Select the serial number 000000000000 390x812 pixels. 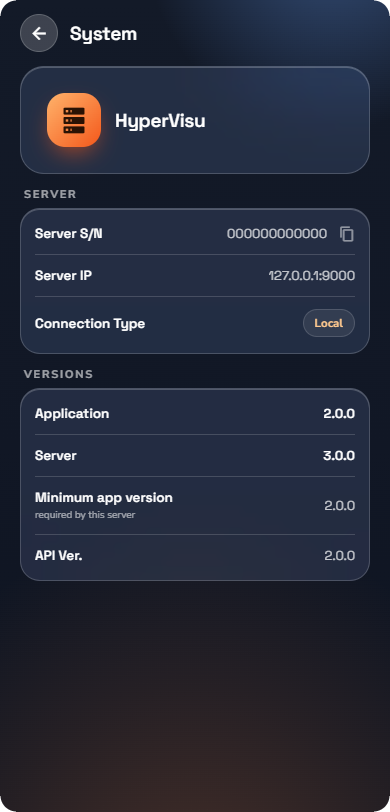pos(277,234)
